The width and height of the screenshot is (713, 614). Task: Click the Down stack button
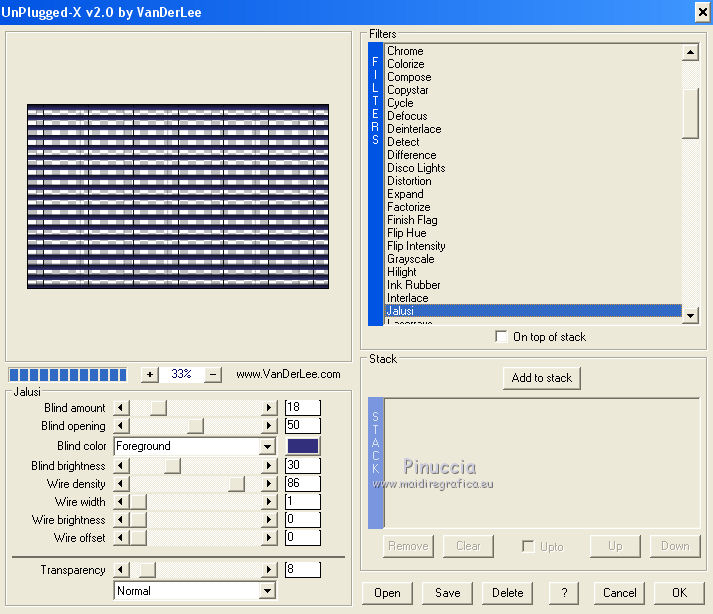675,546
